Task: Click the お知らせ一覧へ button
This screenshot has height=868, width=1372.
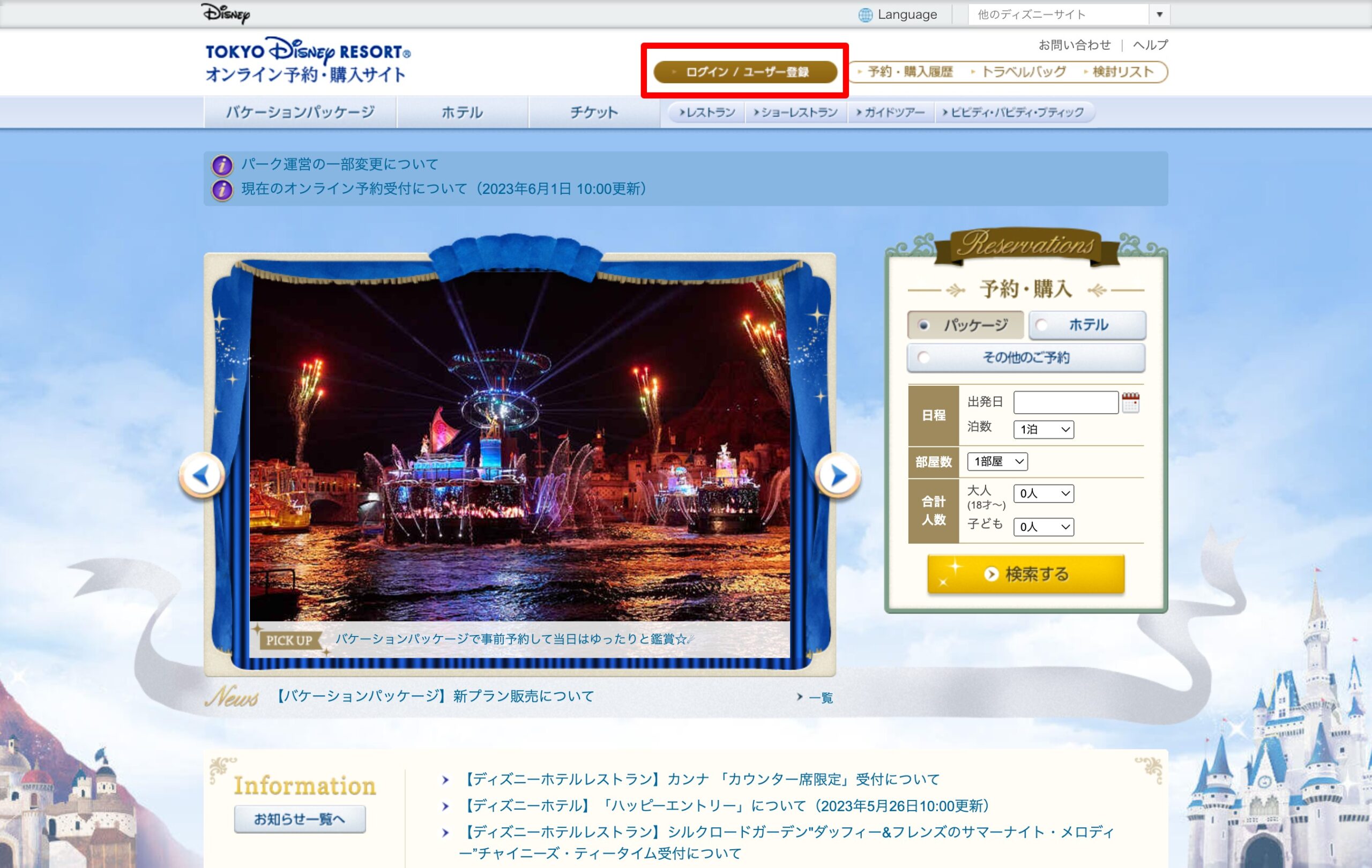Action: [300, 819]
